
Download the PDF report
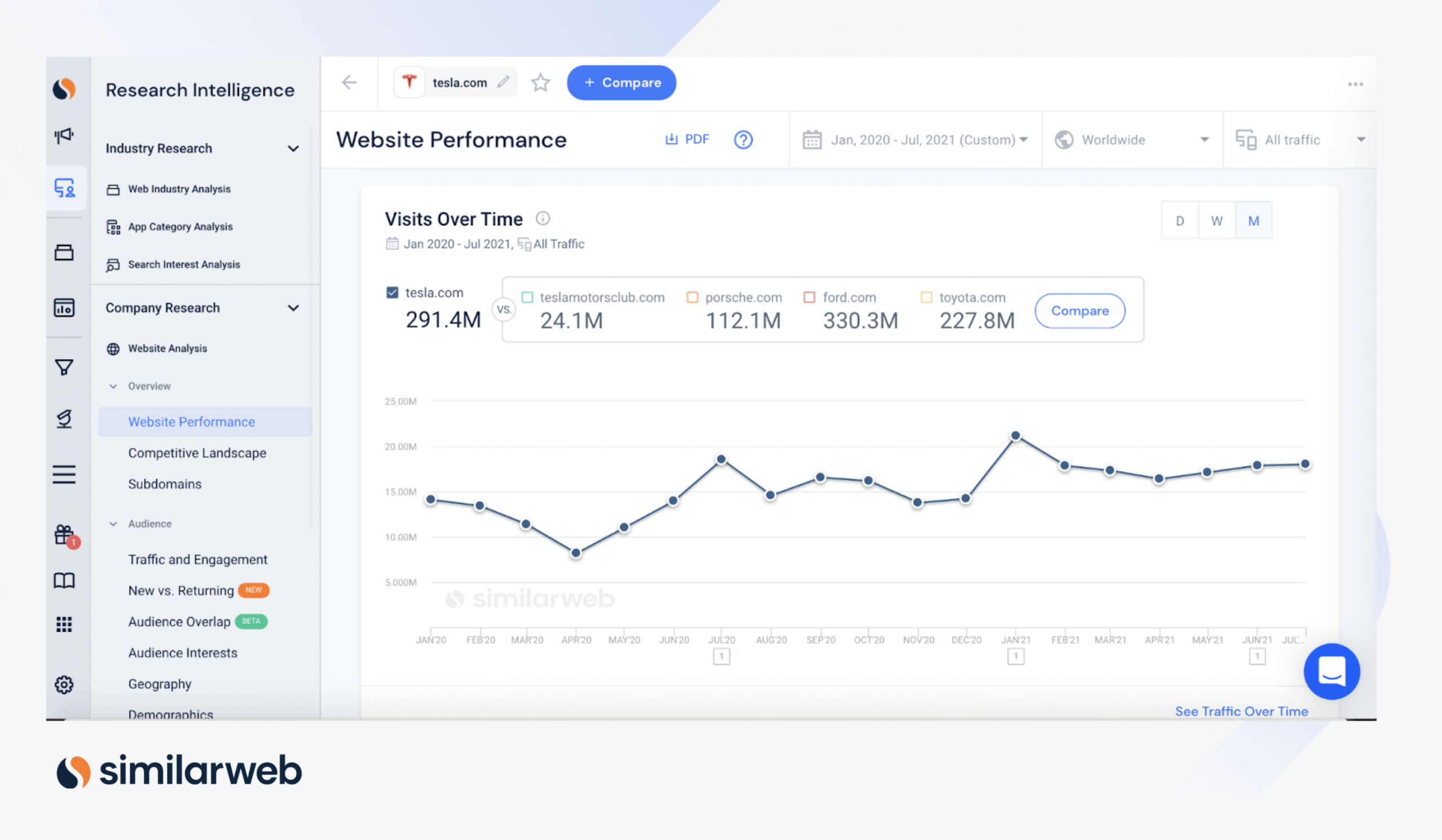[x=687, y=140]
